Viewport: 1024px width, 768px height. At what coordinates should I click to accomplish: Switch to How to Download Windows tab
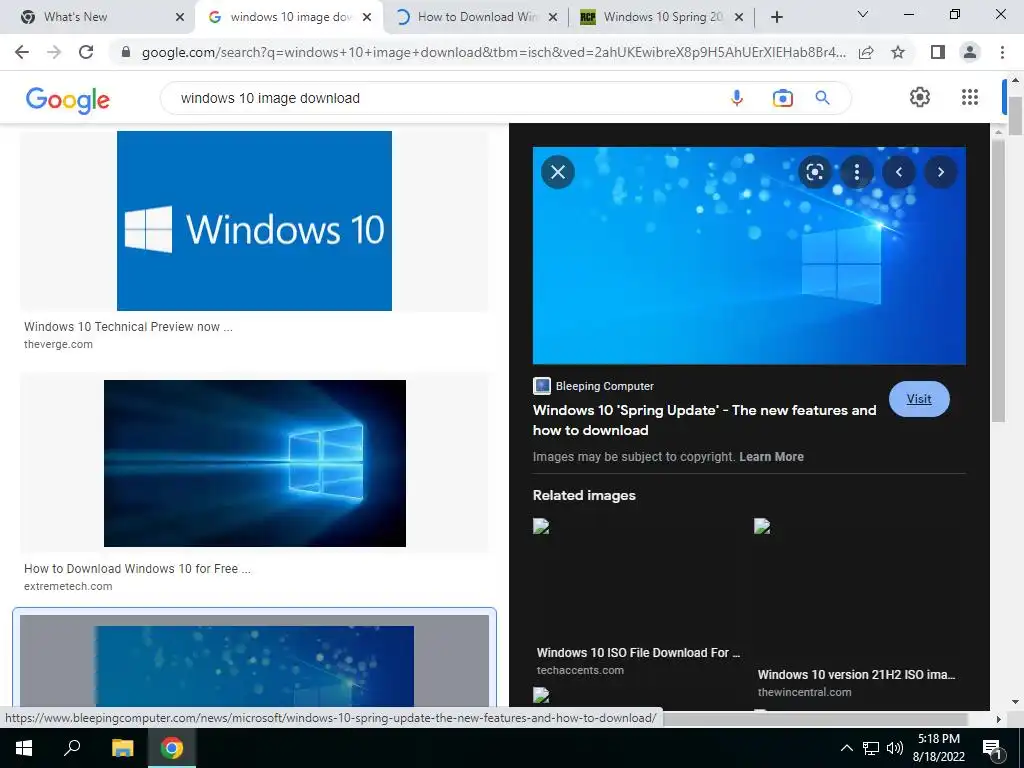coord(477,17)
